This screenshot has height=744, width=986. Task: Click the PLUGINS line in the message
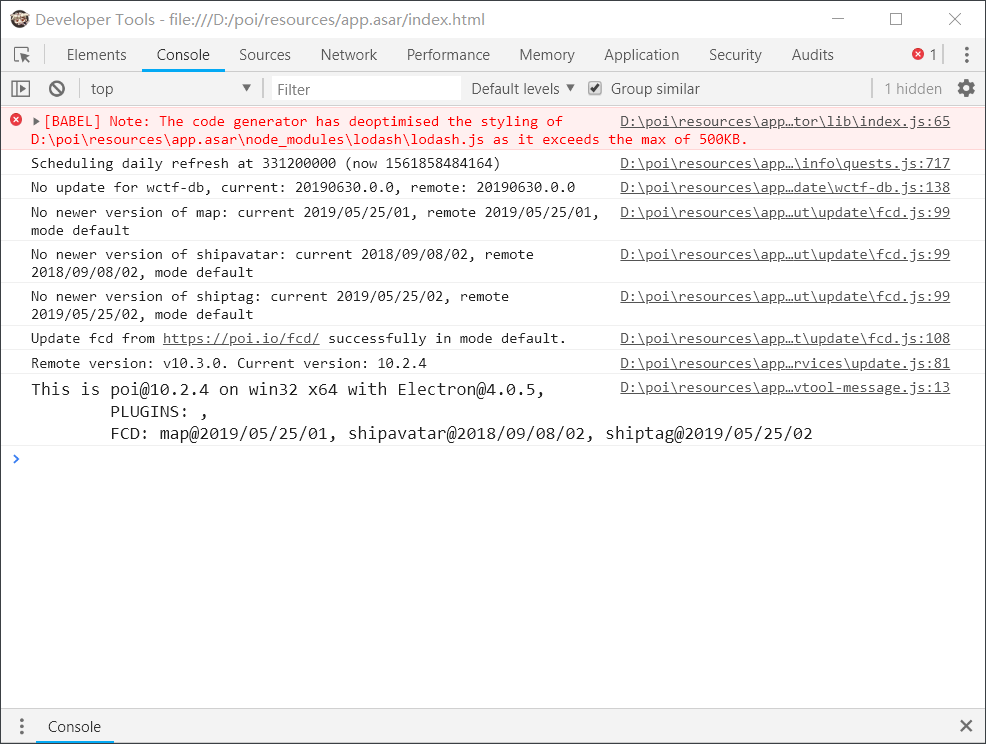point(158,412)
